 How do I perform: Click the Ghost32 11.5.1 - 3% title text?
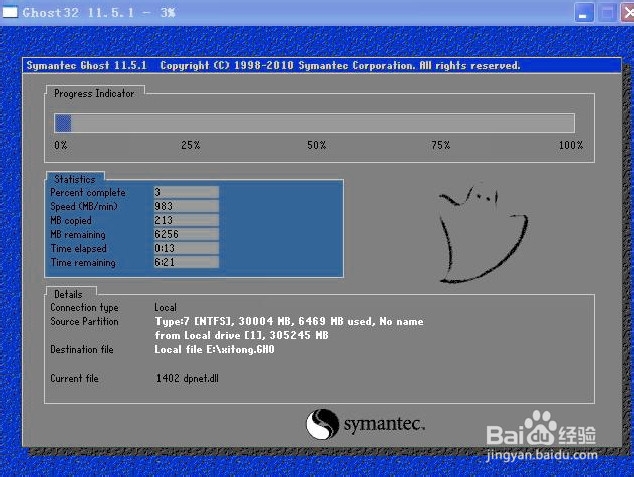pyautogui.click(x=99, y=13)
